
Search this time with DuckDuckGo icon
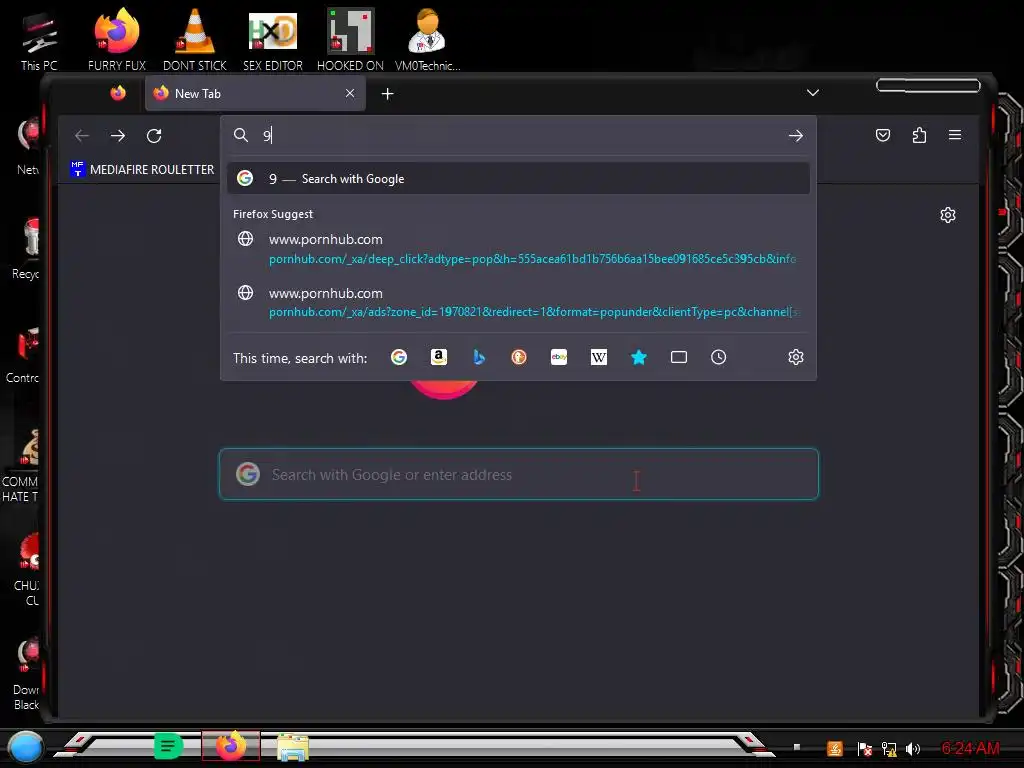pyautogui.click(x=519, y=357)
